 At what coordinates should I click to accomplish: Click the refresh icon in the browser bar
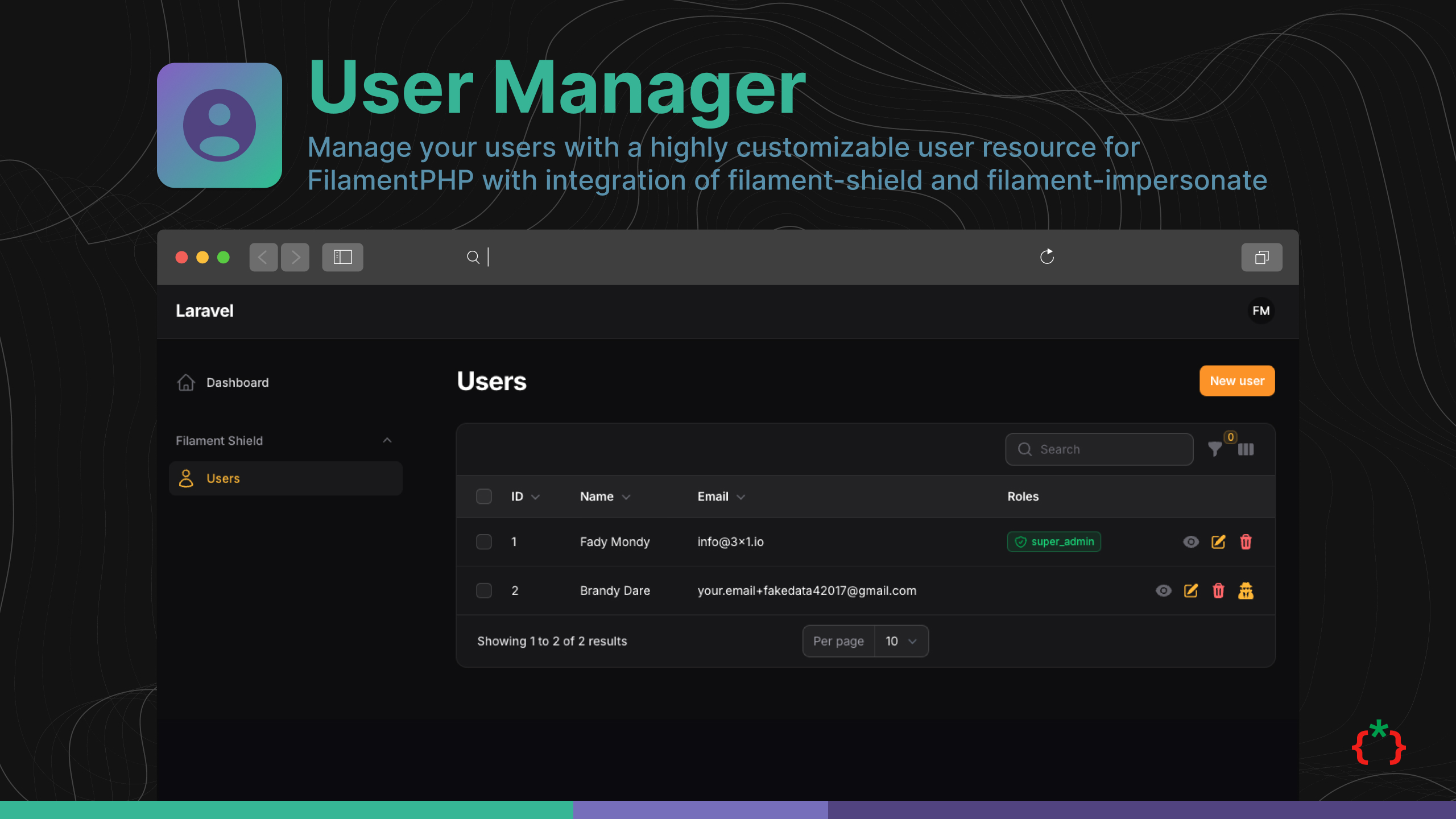point(1047,256)
